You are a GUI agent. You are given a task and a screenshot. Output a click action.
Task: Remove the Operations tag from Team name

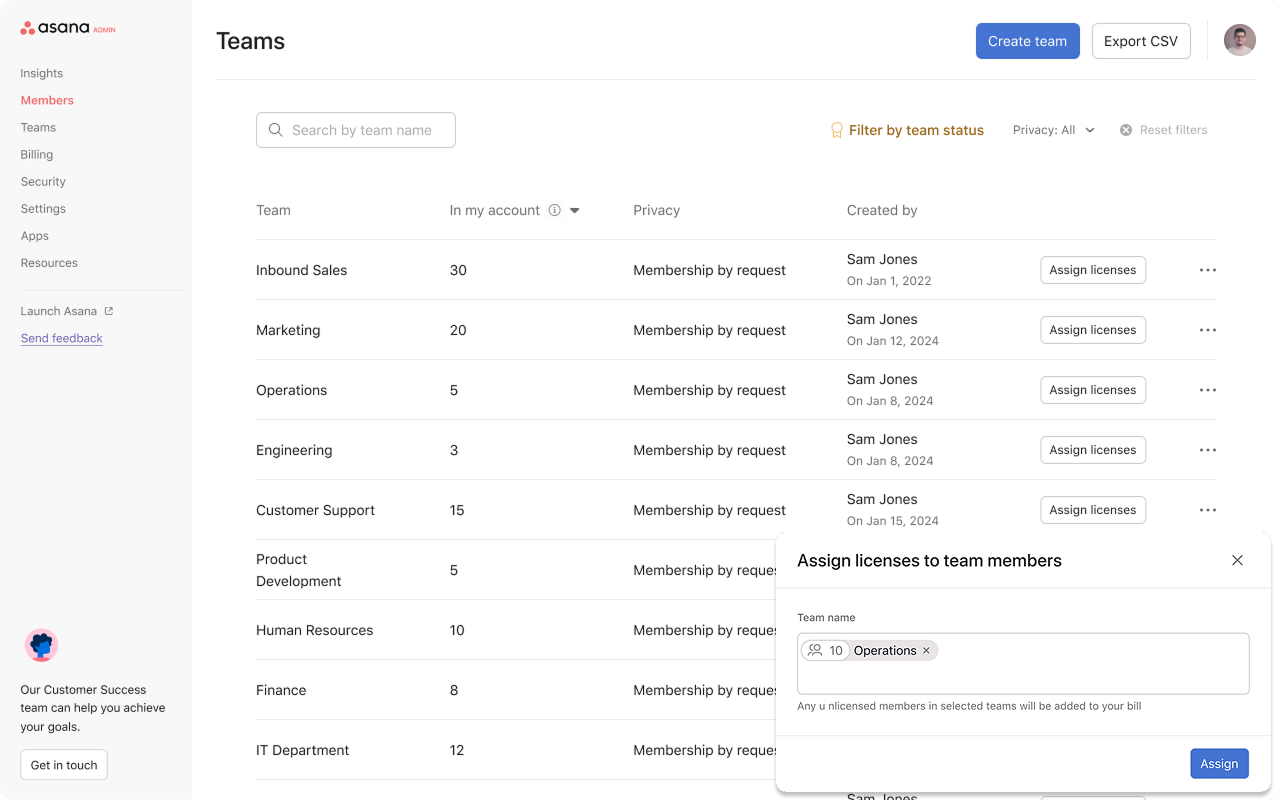(926, 650)
